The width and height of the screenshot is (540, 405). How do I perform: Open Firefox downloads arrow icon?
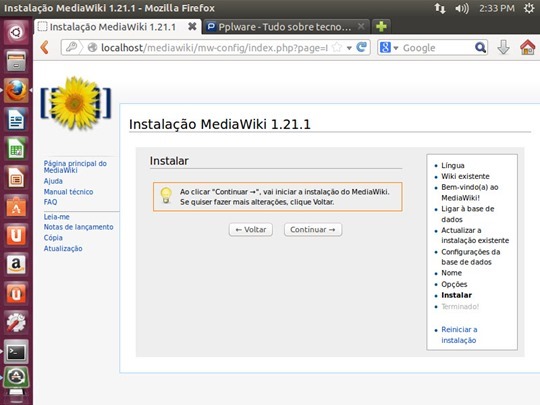[x=503, y=47]
